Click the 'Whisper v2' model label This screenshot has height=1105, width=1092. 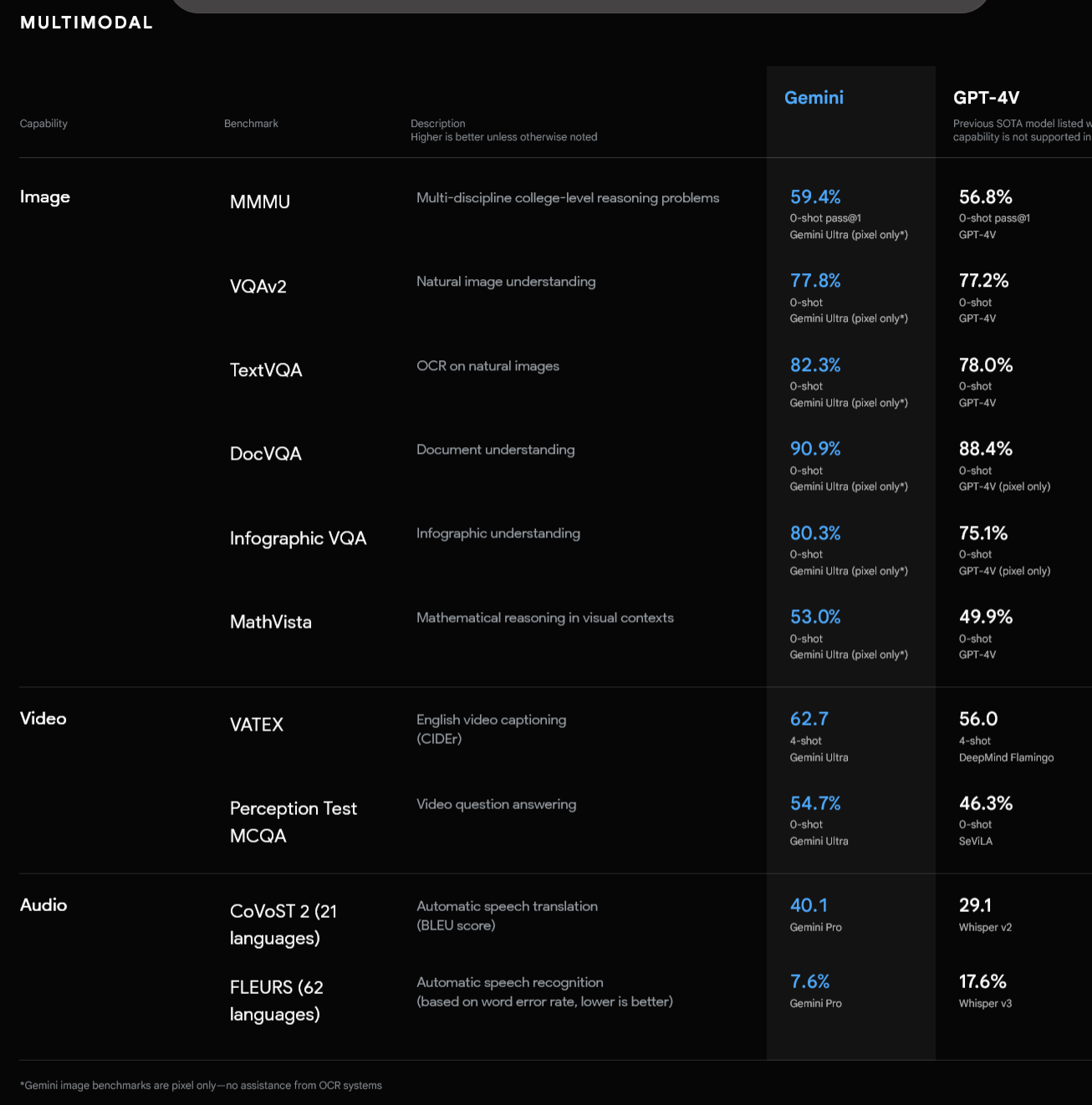(x=985, y=928)
